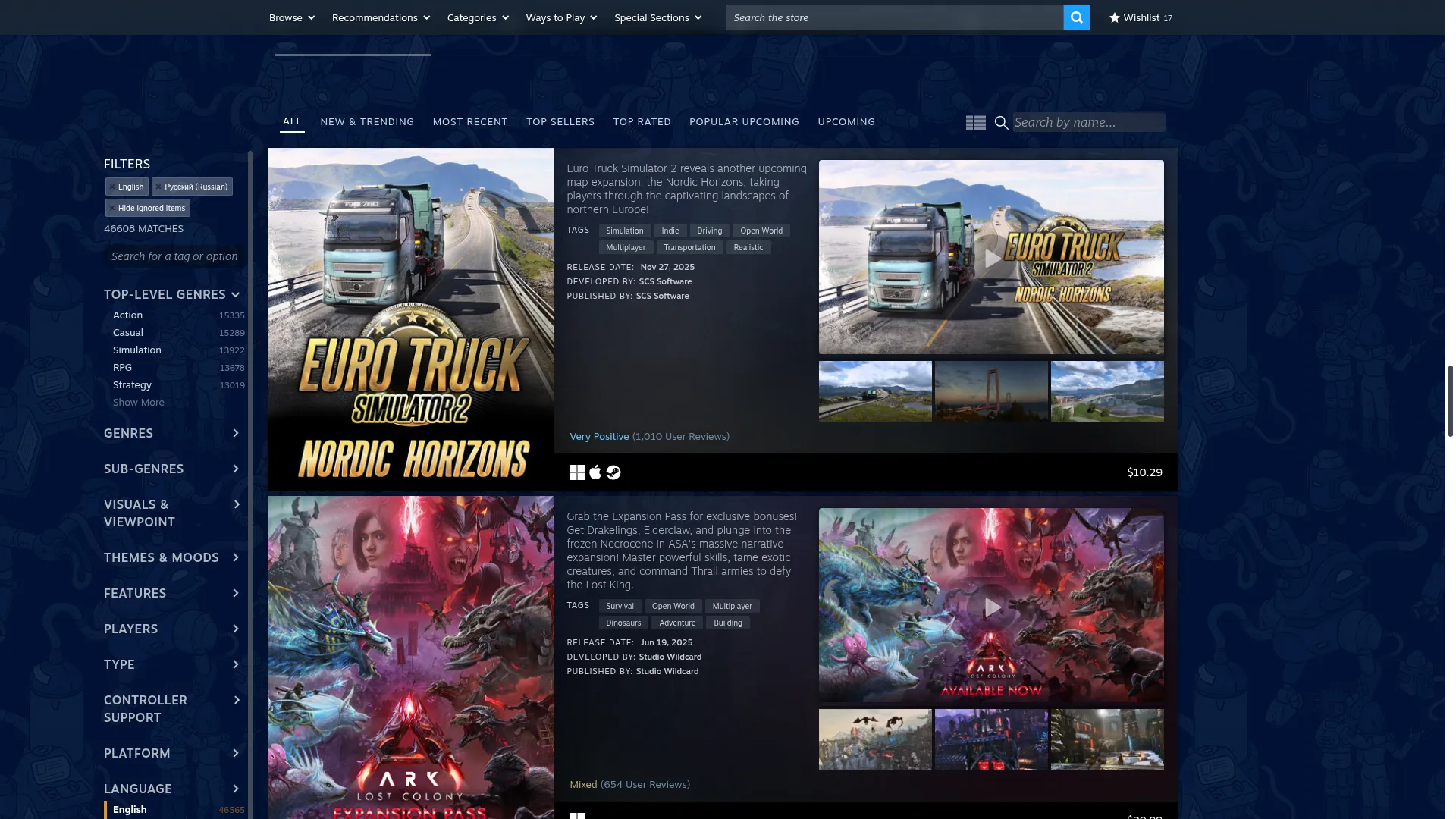This screenshot has width=1456, height=819.
Task: Open the Categories dropdown menu
Action: pos(478,17)
